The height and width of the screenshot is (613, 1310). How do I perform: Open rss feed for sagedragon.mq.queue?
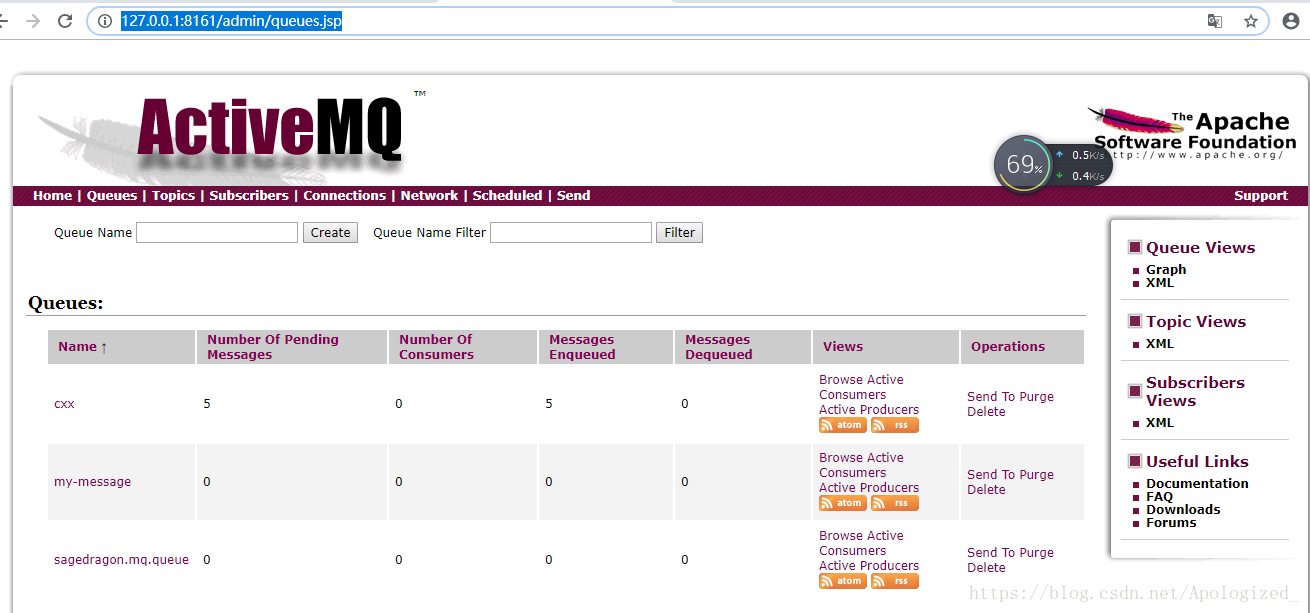[894, 581]
